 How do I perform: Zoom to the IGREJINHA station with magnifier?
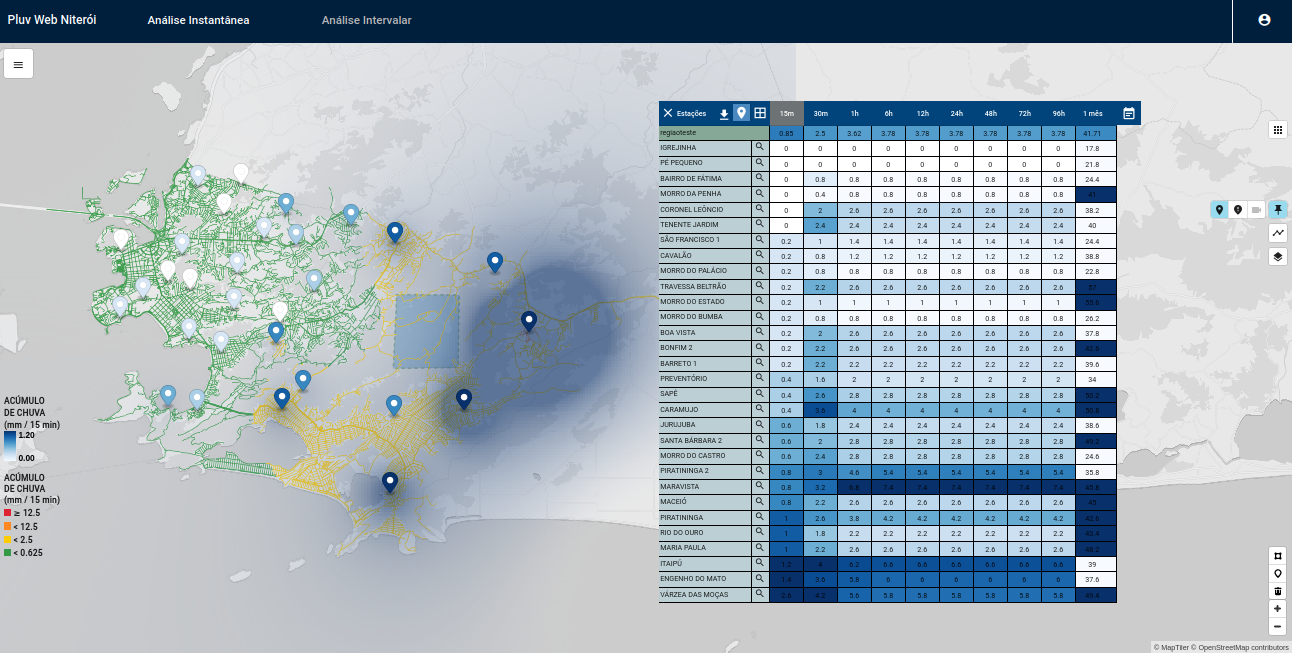[x=760, y=147]
